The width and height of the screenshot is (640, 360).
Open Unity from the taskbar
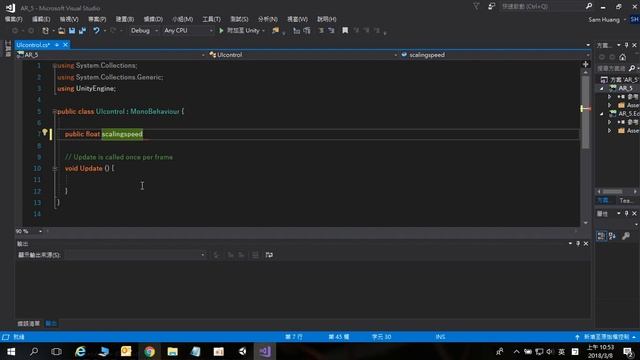[x=242, y=351]
